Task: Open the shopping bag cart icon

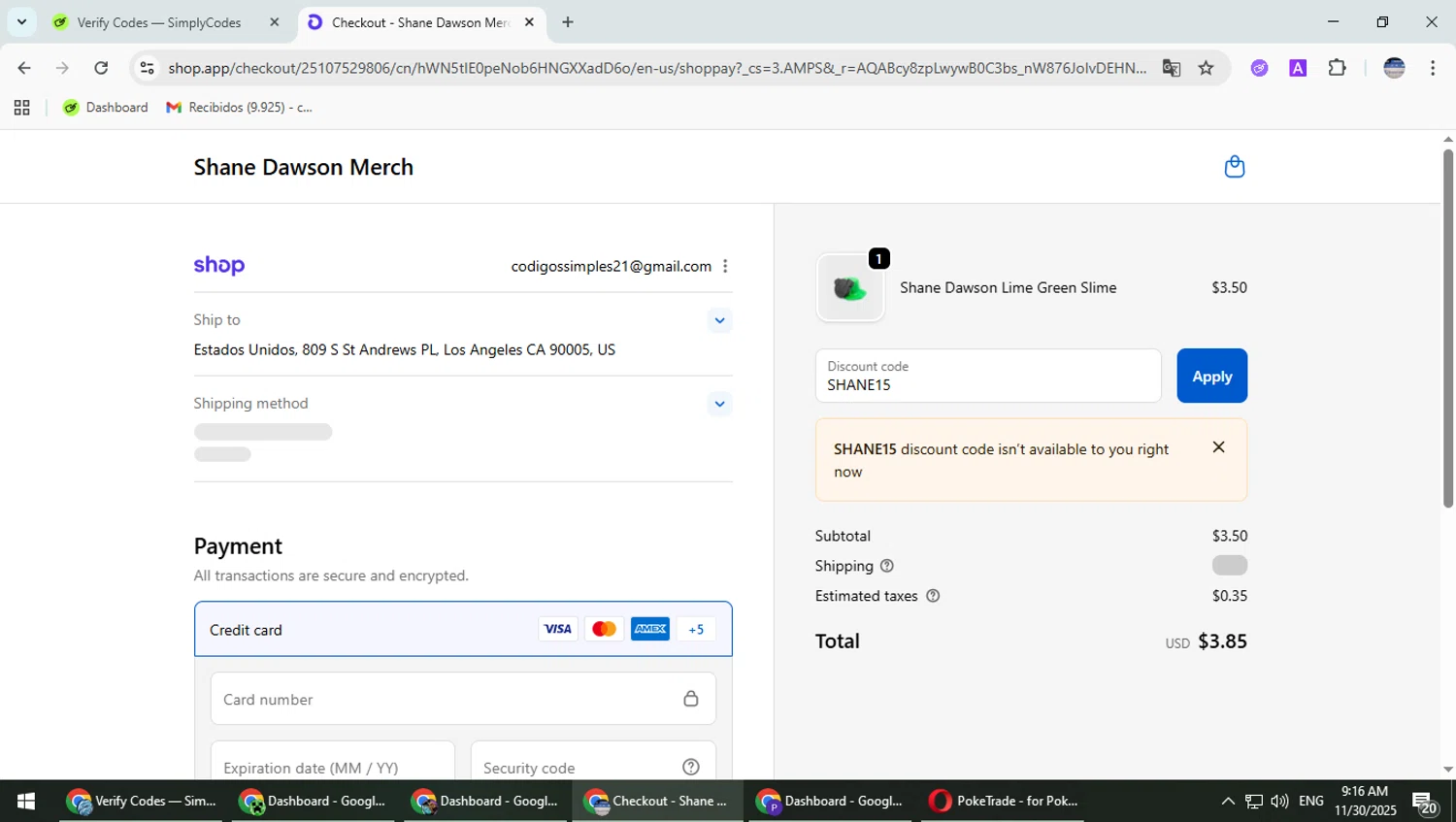Action: (1234, 167)
